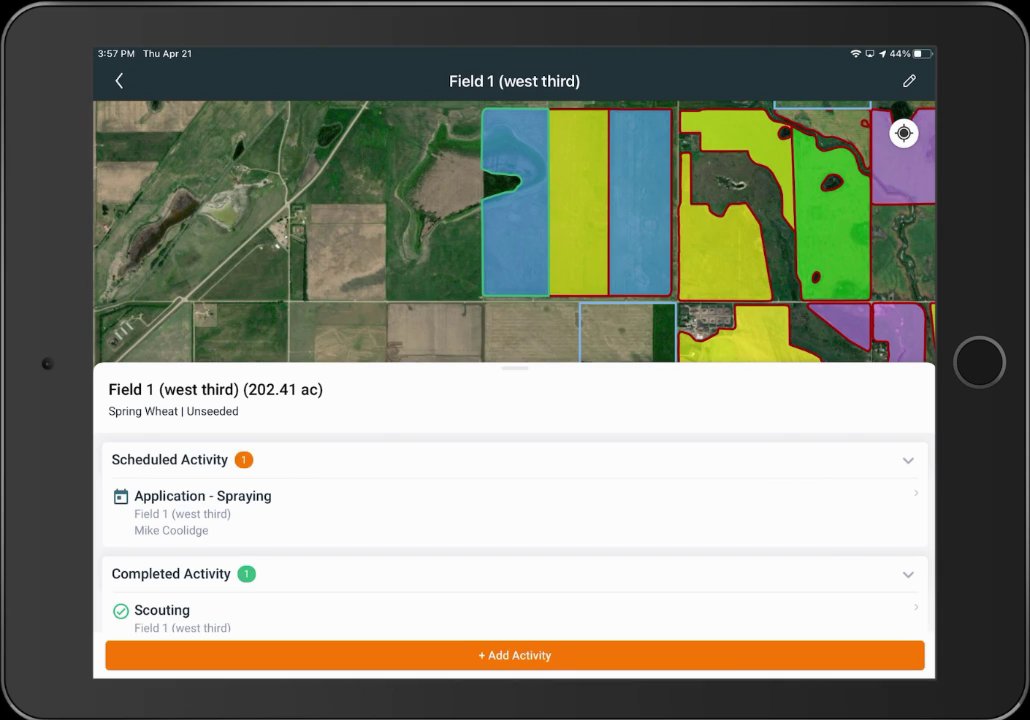The height and width of the screenshot is (720, 1030).
Task: Tap the Wi-Fi status icon
Action: click(x=855, y=54)
